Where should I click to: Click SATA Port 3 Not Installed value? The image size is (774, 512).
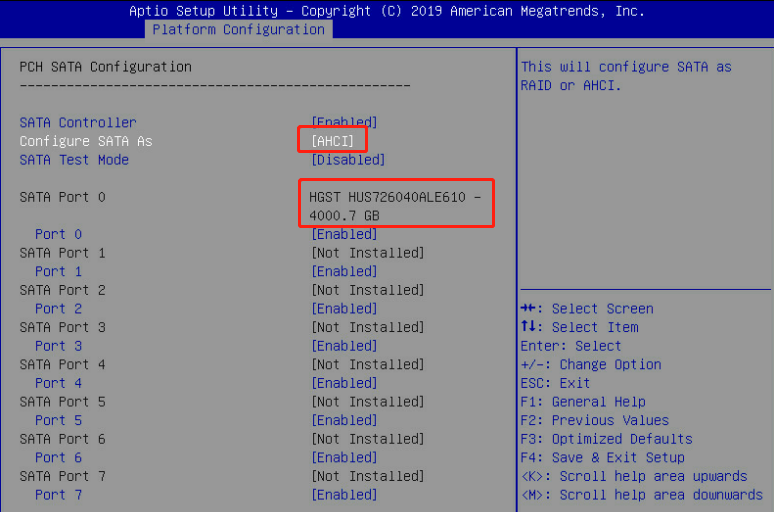tap(368, 327)
